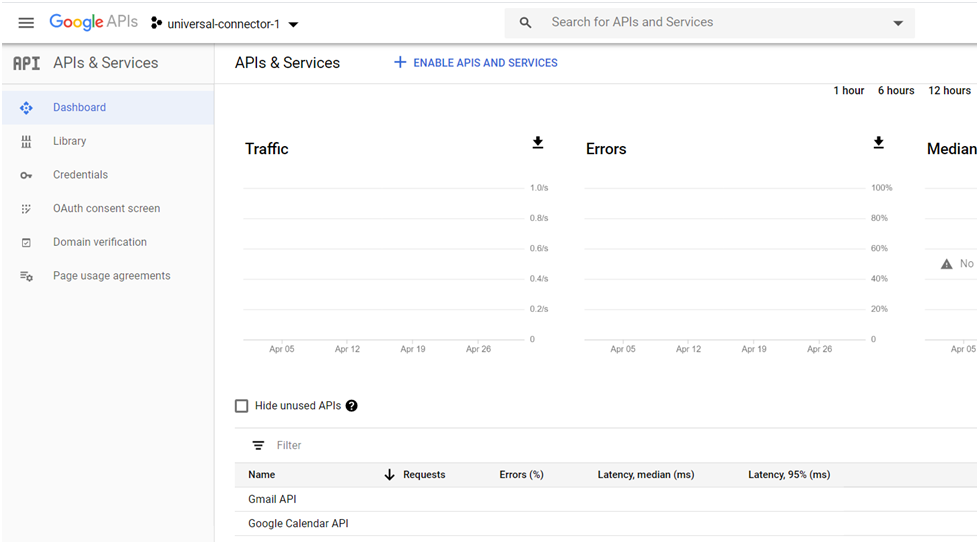Download the Errors chart data
979x544 pixels.
(x=878, y=143)
